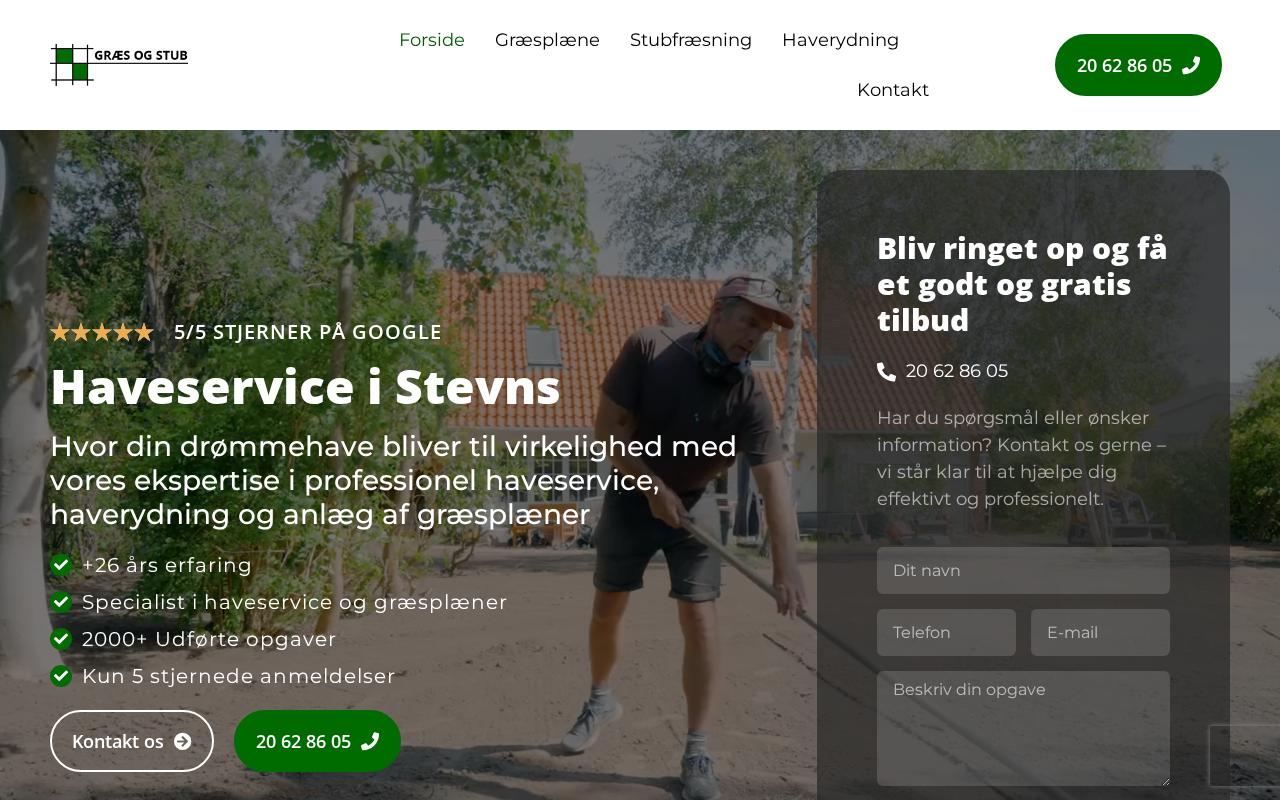Click the reCAPTCHA badge
The height and width of the screenshot is (800, 1280).
1245,756
